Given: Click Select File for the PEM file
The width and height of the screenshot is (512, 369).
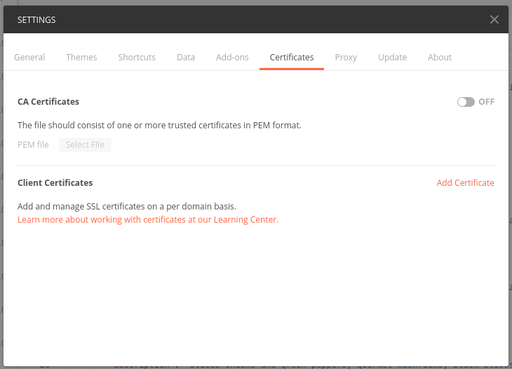Looking at the screenshot, I should [x=85, y=145].
